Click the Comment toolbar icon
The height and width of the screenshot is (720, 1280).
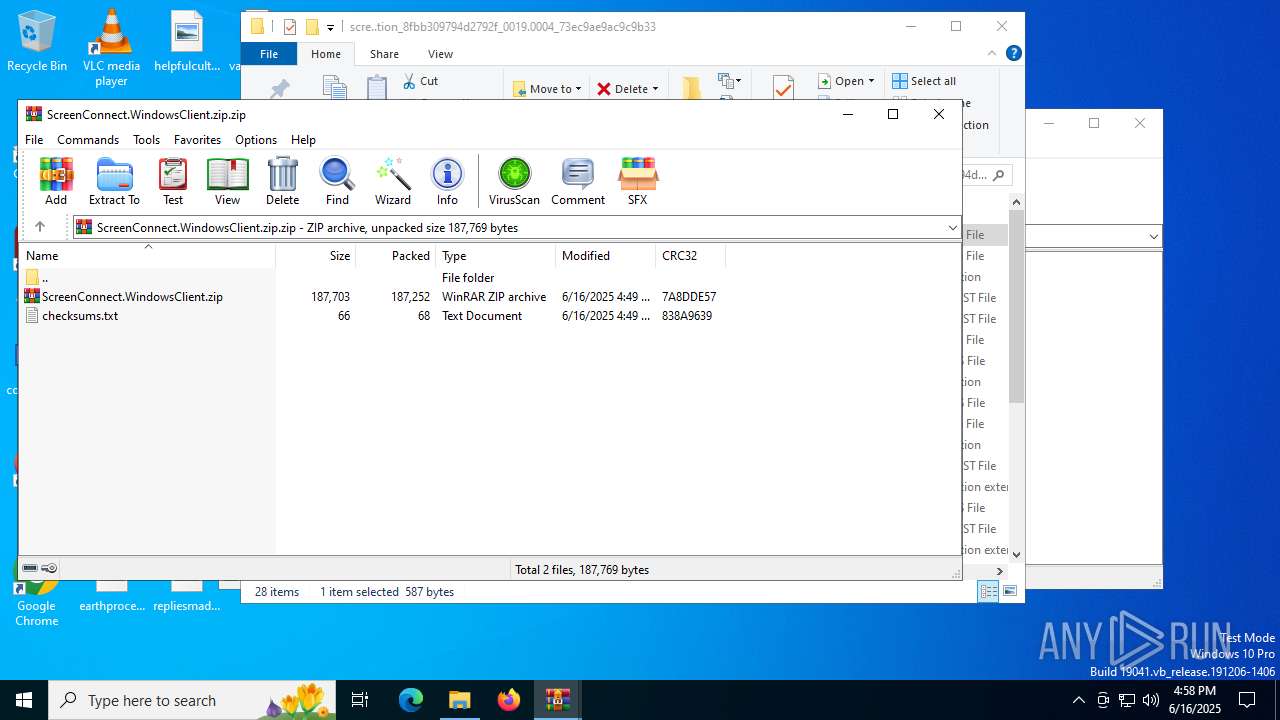pos(578,182)
